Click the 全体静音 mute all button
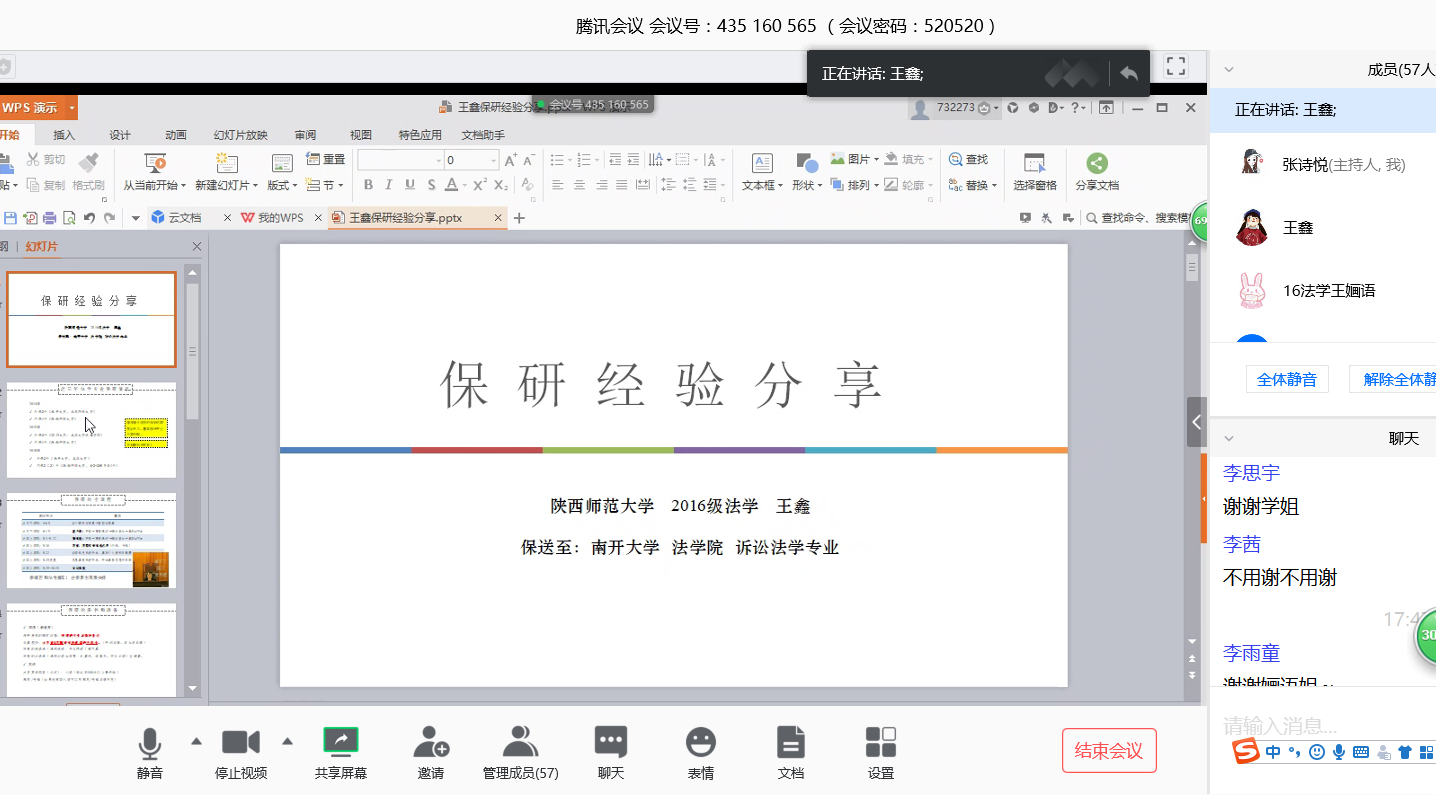This screenshot has height=795, width=1436. [1287, 379]
